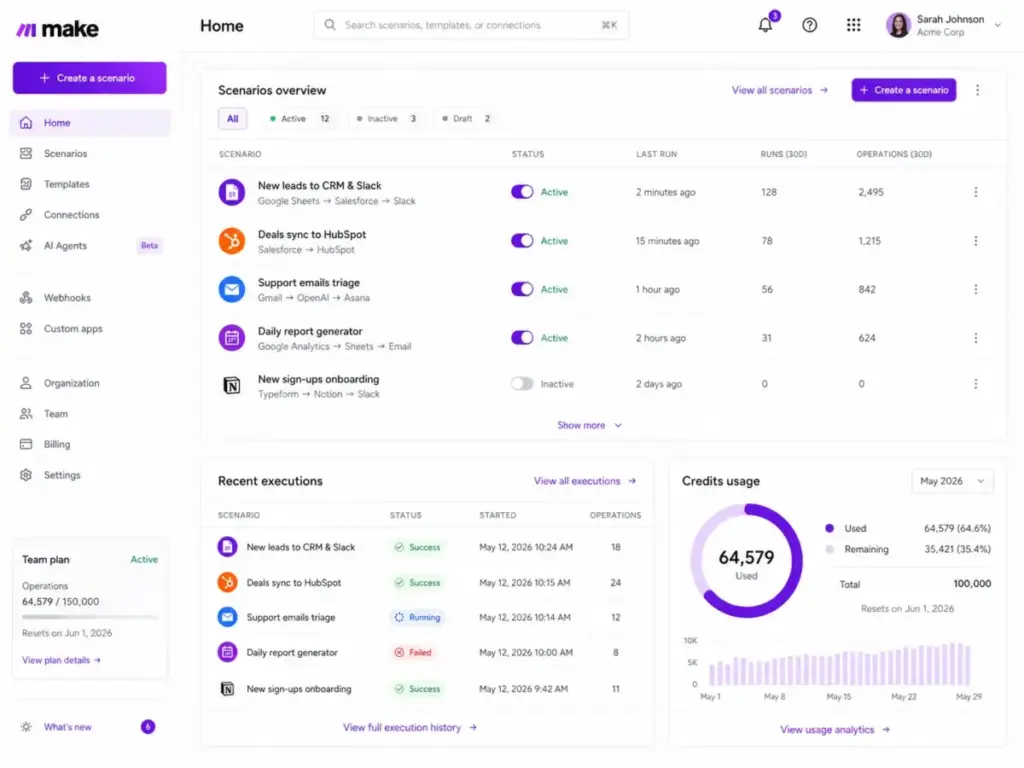Select the All scenarios filter tab
Viewport: 1024px width, 768px height.
click(232, 119)
